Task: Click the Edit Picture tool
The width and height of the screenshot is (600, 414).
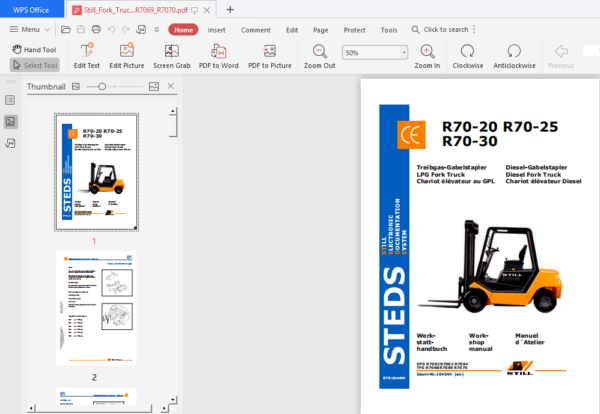Action: tap(127, 56)
